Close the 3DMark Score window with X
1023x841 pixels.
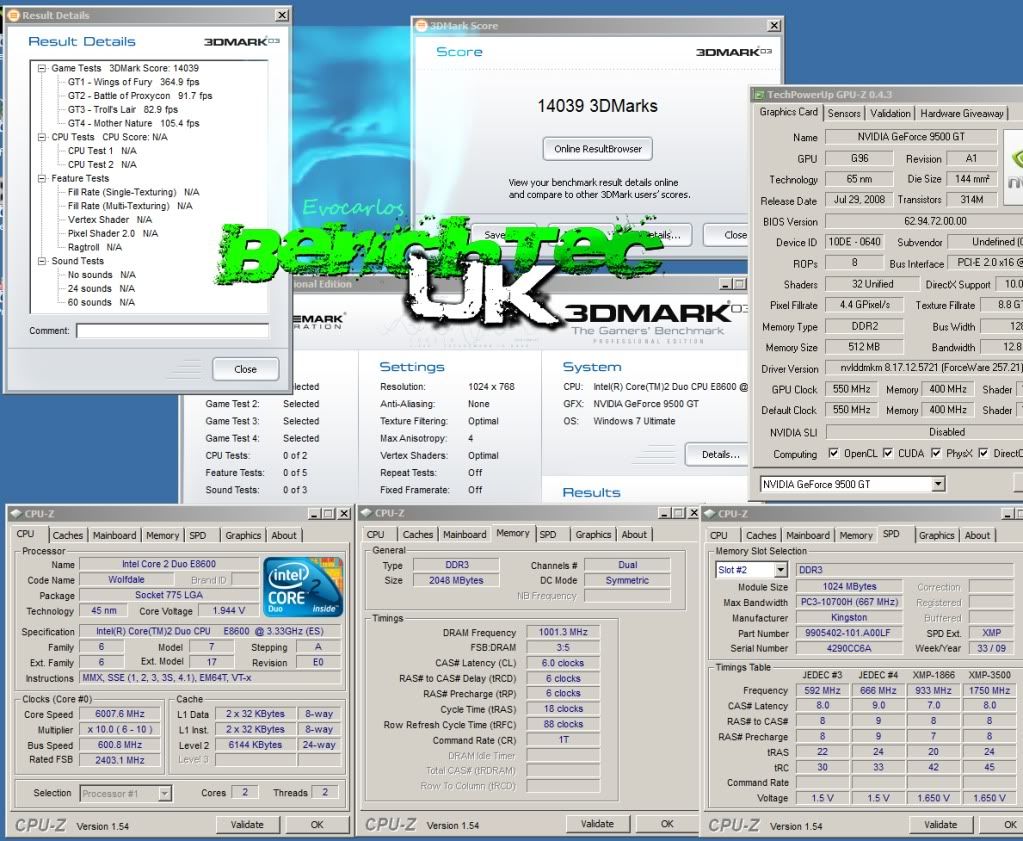774,25
